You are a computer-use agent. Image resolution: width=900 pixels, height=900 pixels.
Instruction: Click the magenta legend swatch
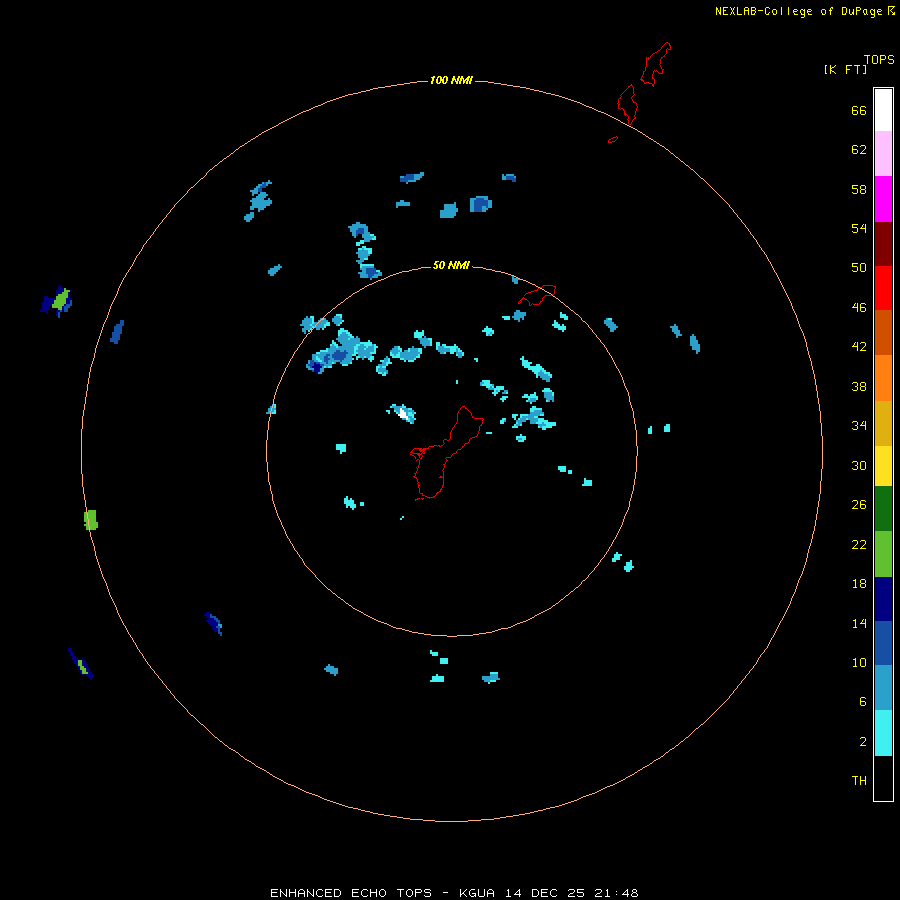click(883, 199)
